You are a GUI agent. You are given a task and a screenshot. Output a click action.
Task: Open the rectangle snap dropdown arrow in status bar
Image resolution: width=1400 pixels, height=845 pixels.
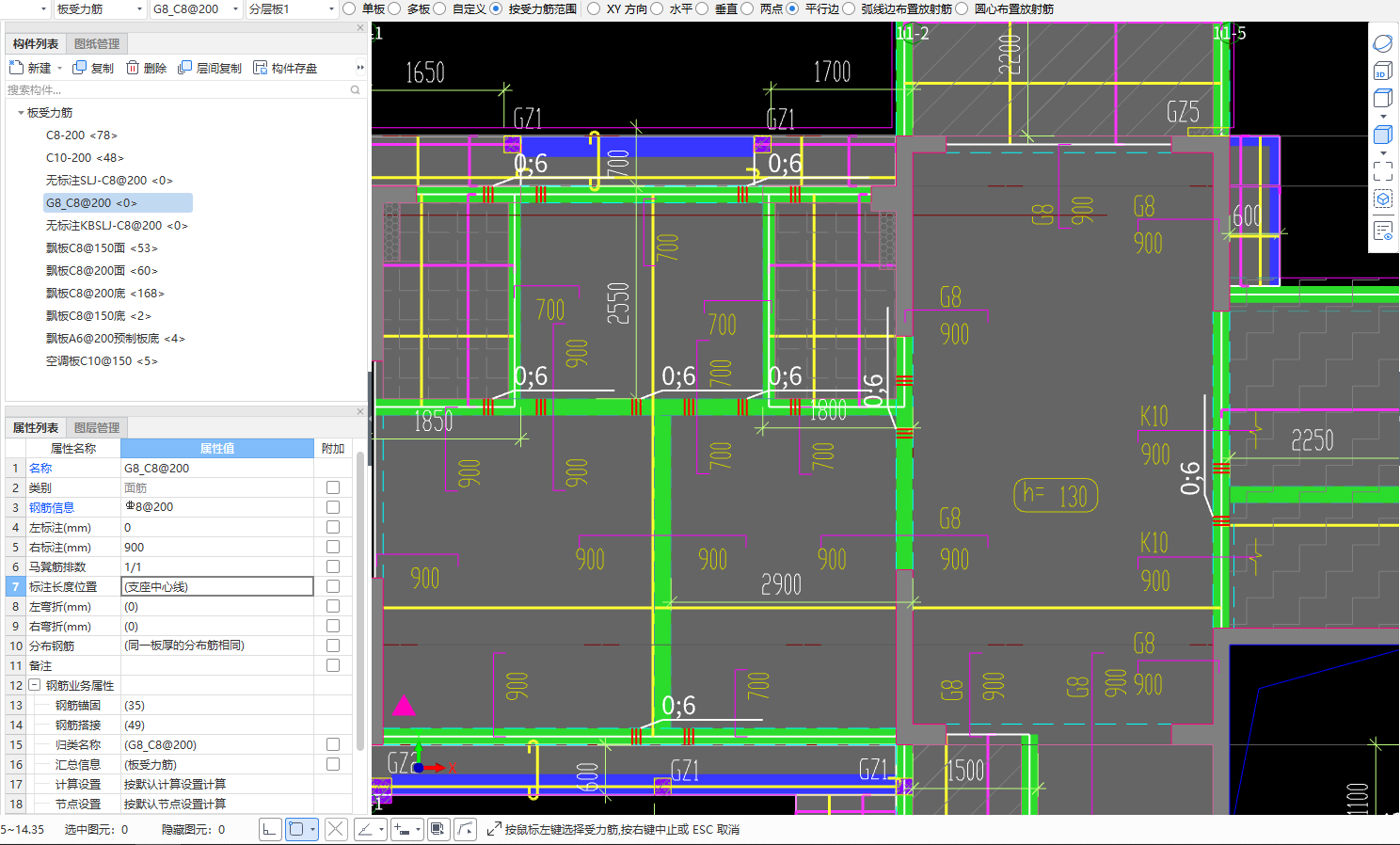click(x=312, y=829)
